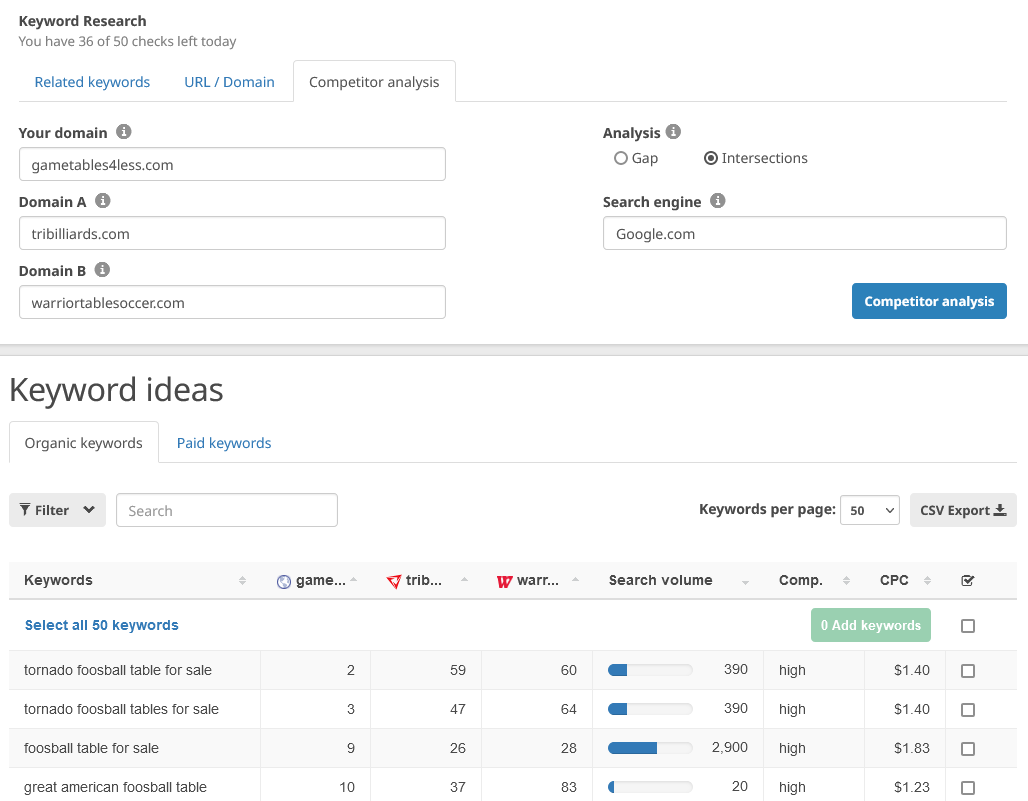Check the tornado foosball tables for sale row
Image resolution: width=1028 pixels, height=801 pixels.
point(968,710)
